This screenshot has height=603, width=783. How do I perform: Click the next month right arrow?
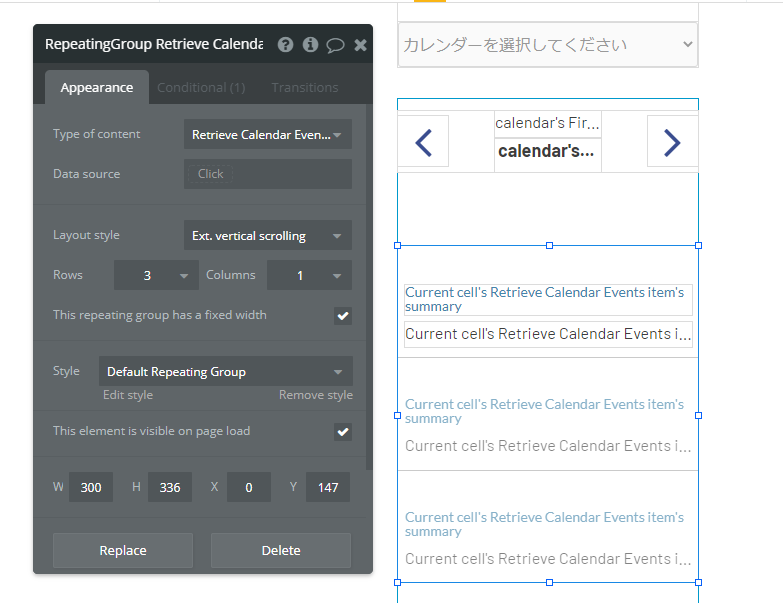click(x=672, y=142)
